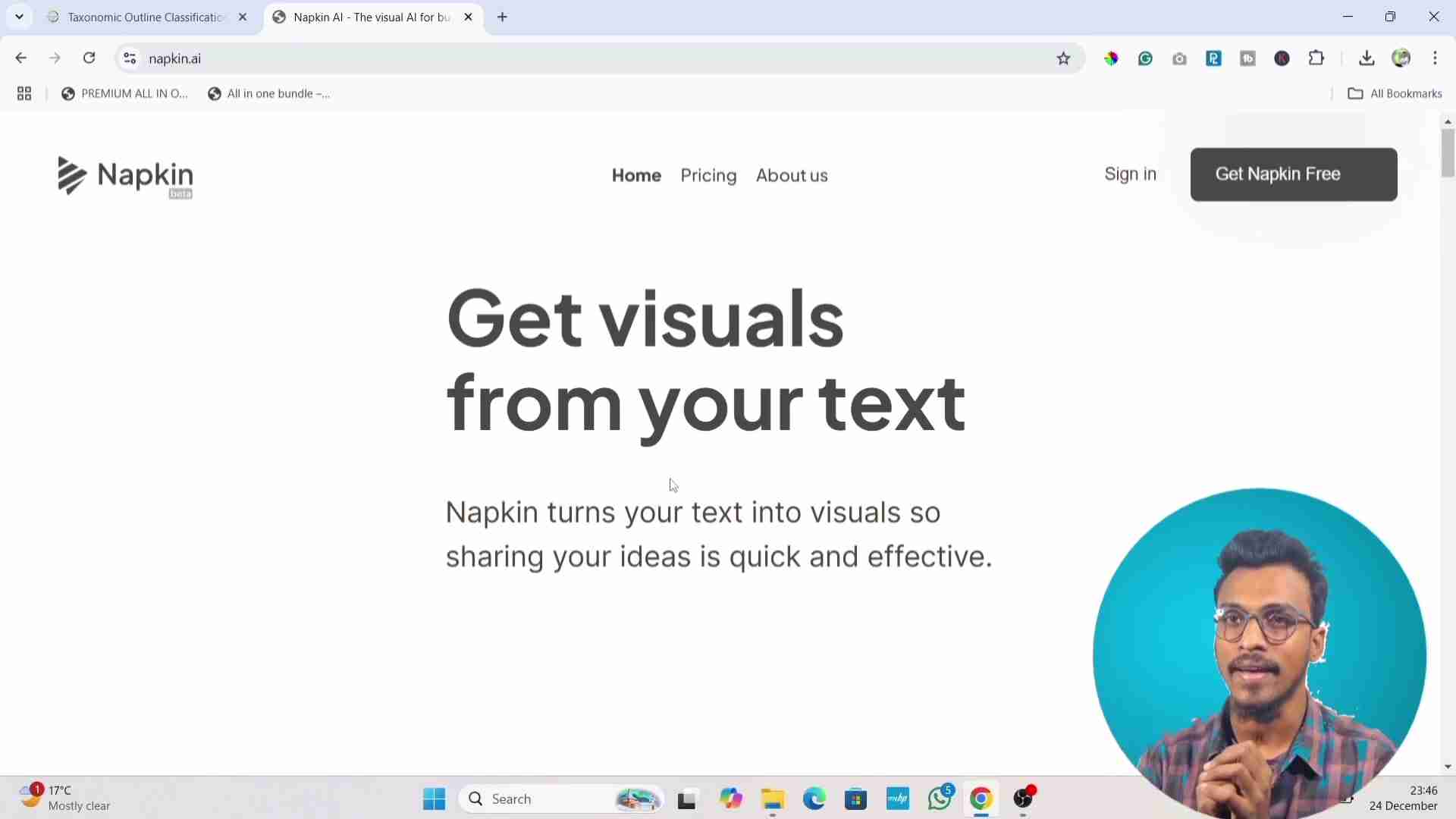Viewport: 1456px width, 819px height.
Task: Open the Downloads icon in the toolbar
Action: (1367, 58)
